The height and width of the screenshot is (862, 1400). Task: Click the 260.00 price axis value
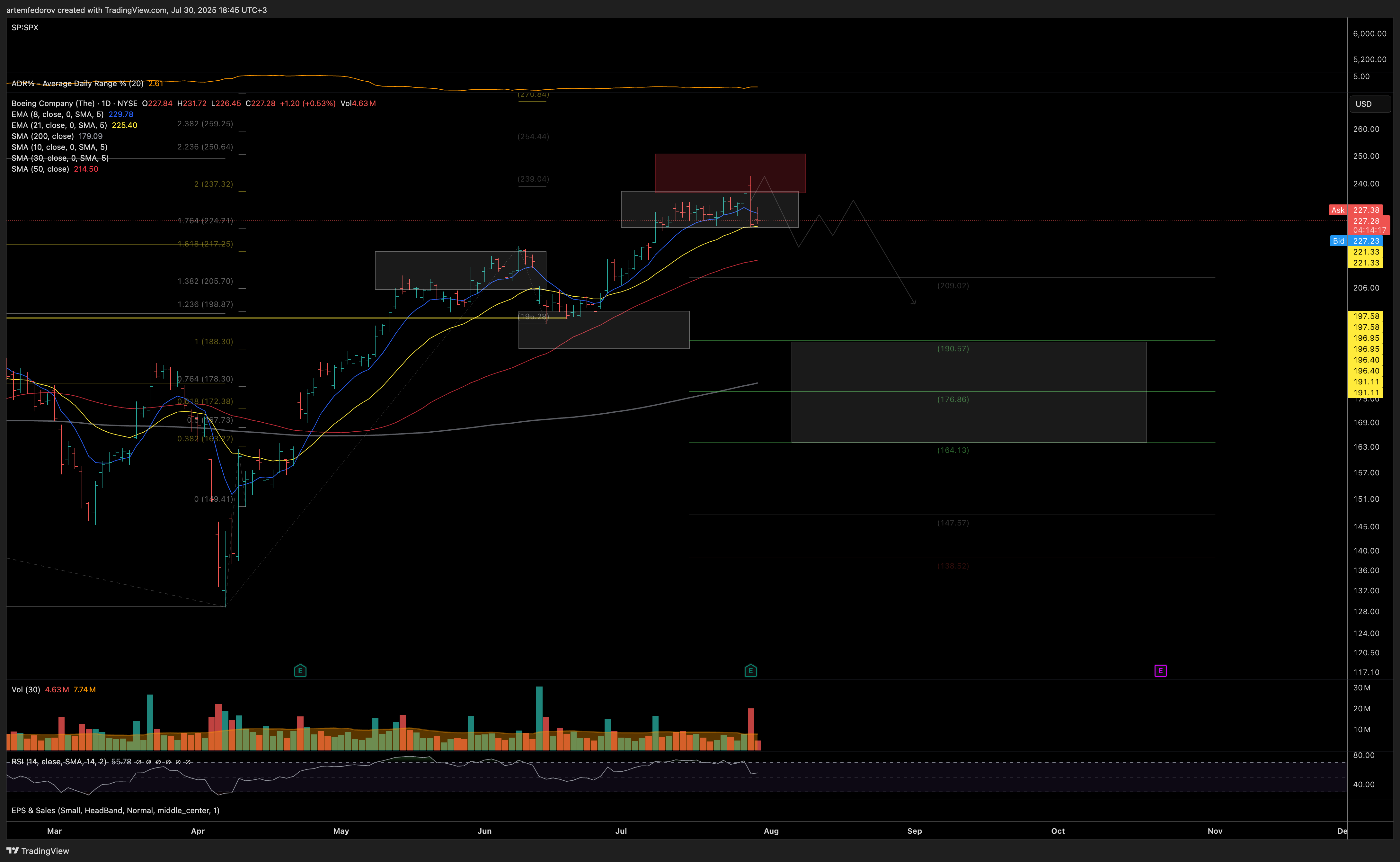1366,129
